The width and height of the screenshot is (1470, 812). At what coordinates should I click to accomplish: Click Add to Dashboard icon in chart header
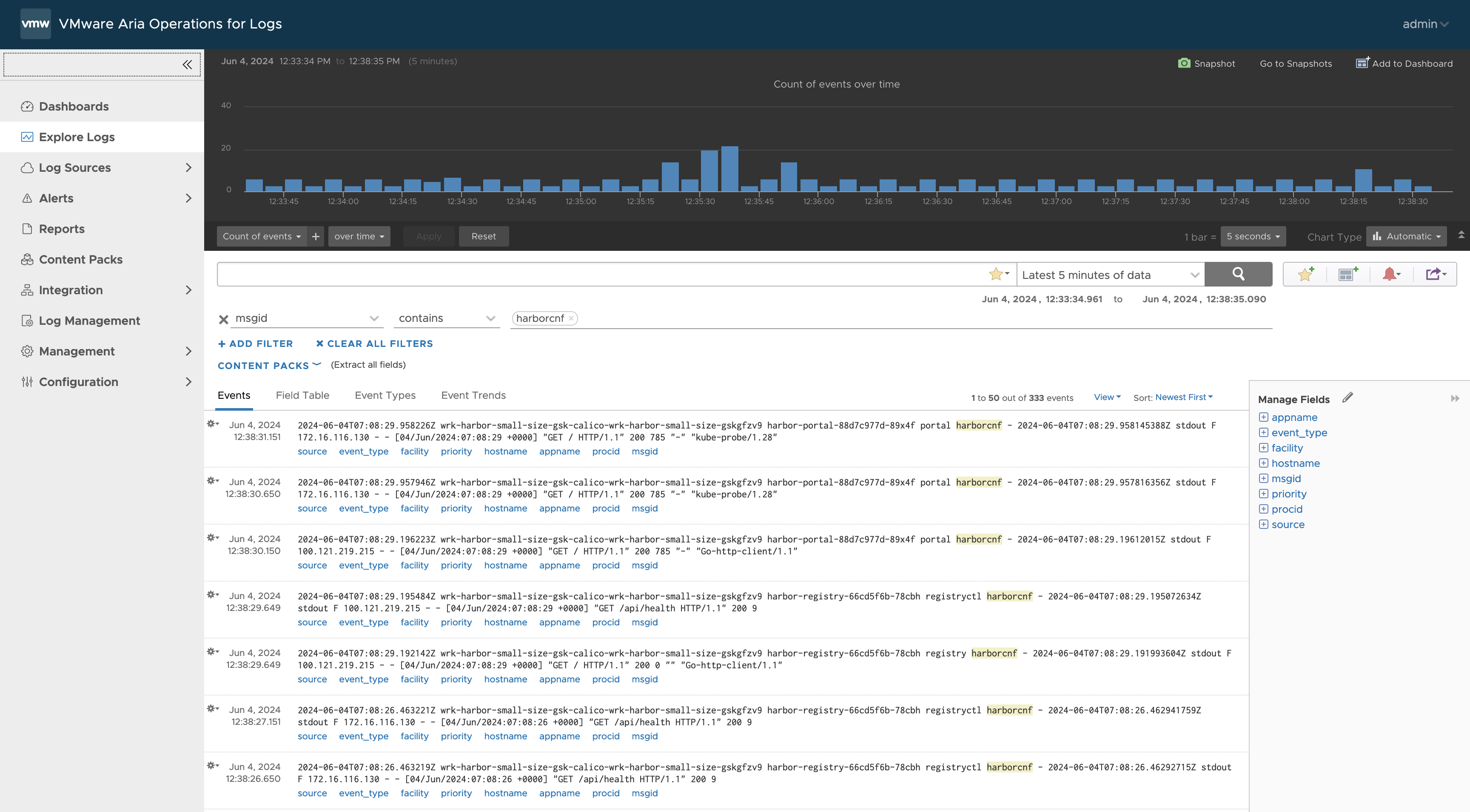(1362, 63)
